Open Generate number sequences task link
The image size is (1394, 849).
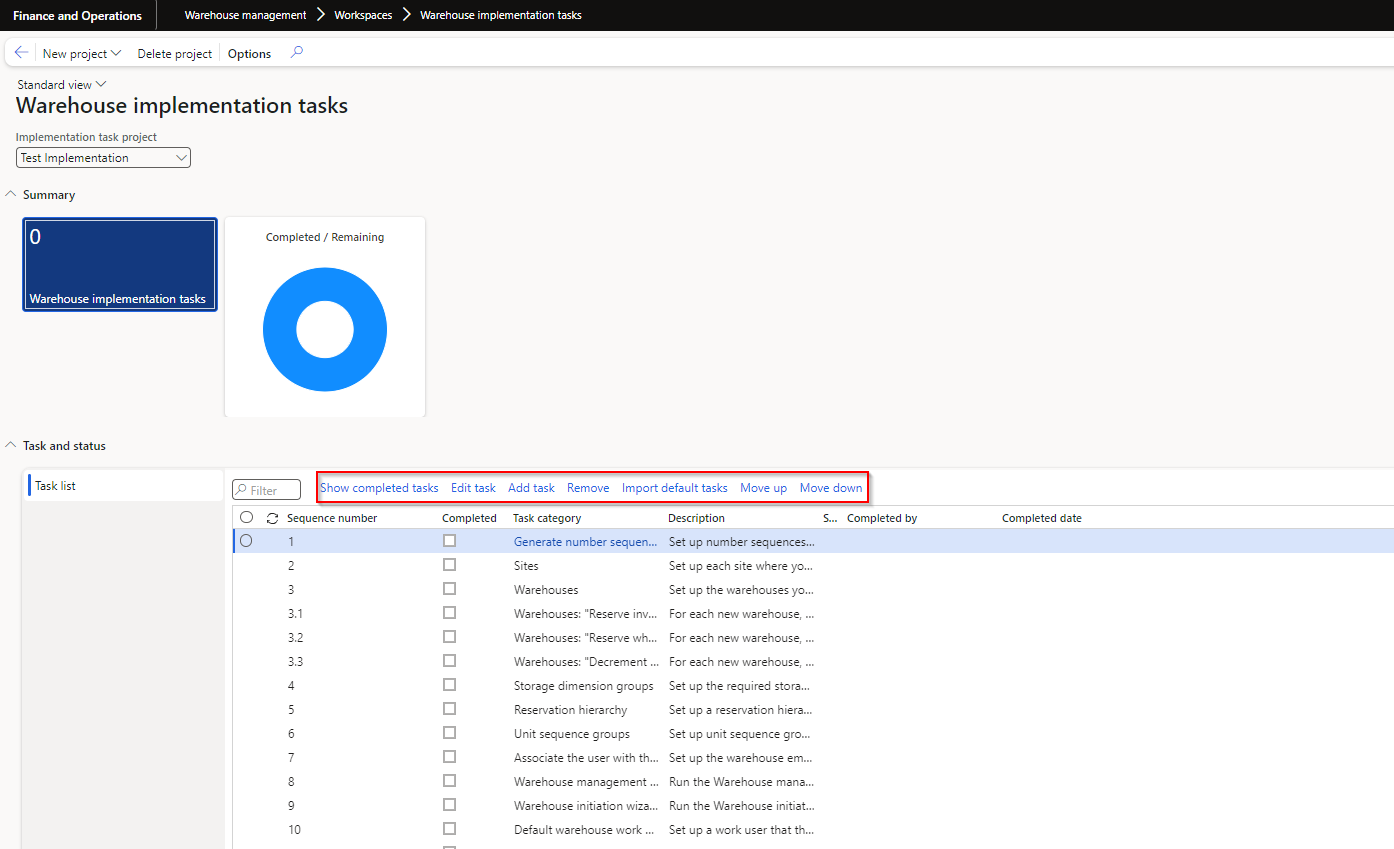point(586,541)
